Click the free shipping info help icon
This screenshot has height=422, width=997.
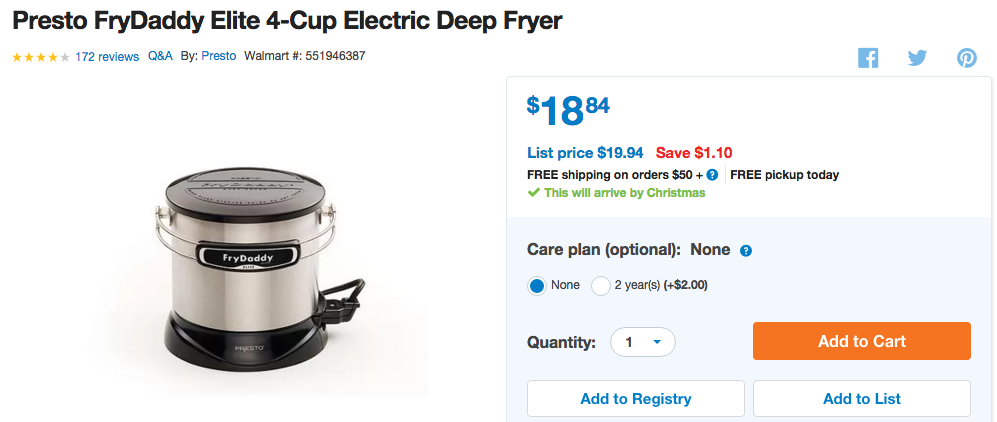pos(712,175)
